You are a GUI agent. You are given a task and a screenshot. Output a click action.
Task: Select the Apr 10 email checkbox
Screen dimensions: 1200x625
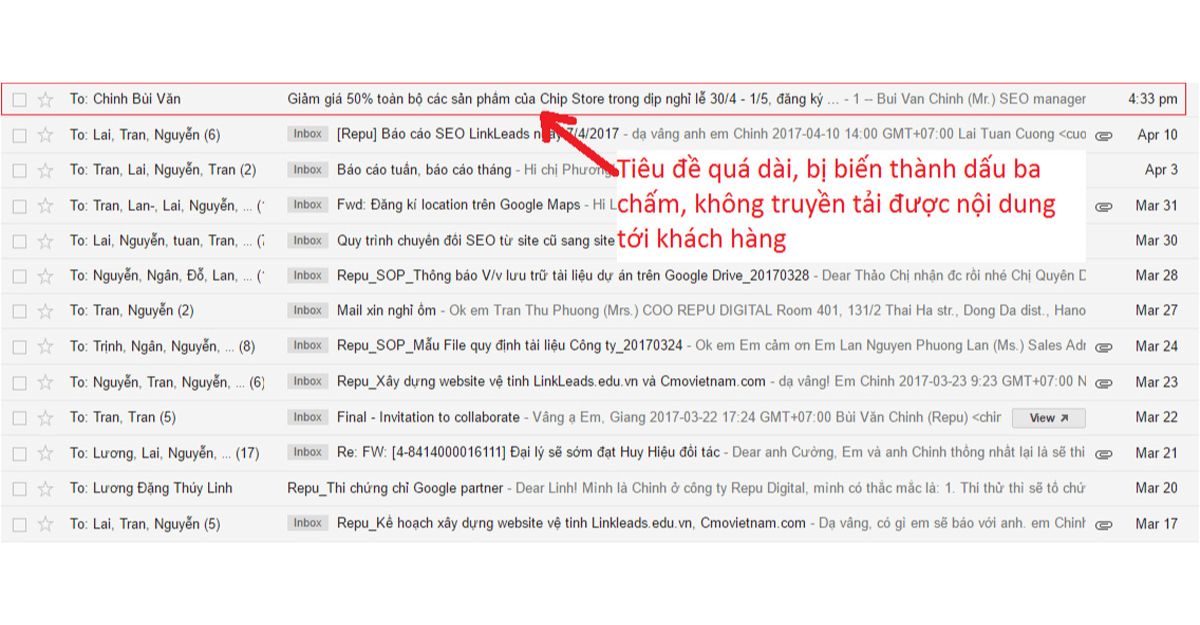tap(19, 134)
